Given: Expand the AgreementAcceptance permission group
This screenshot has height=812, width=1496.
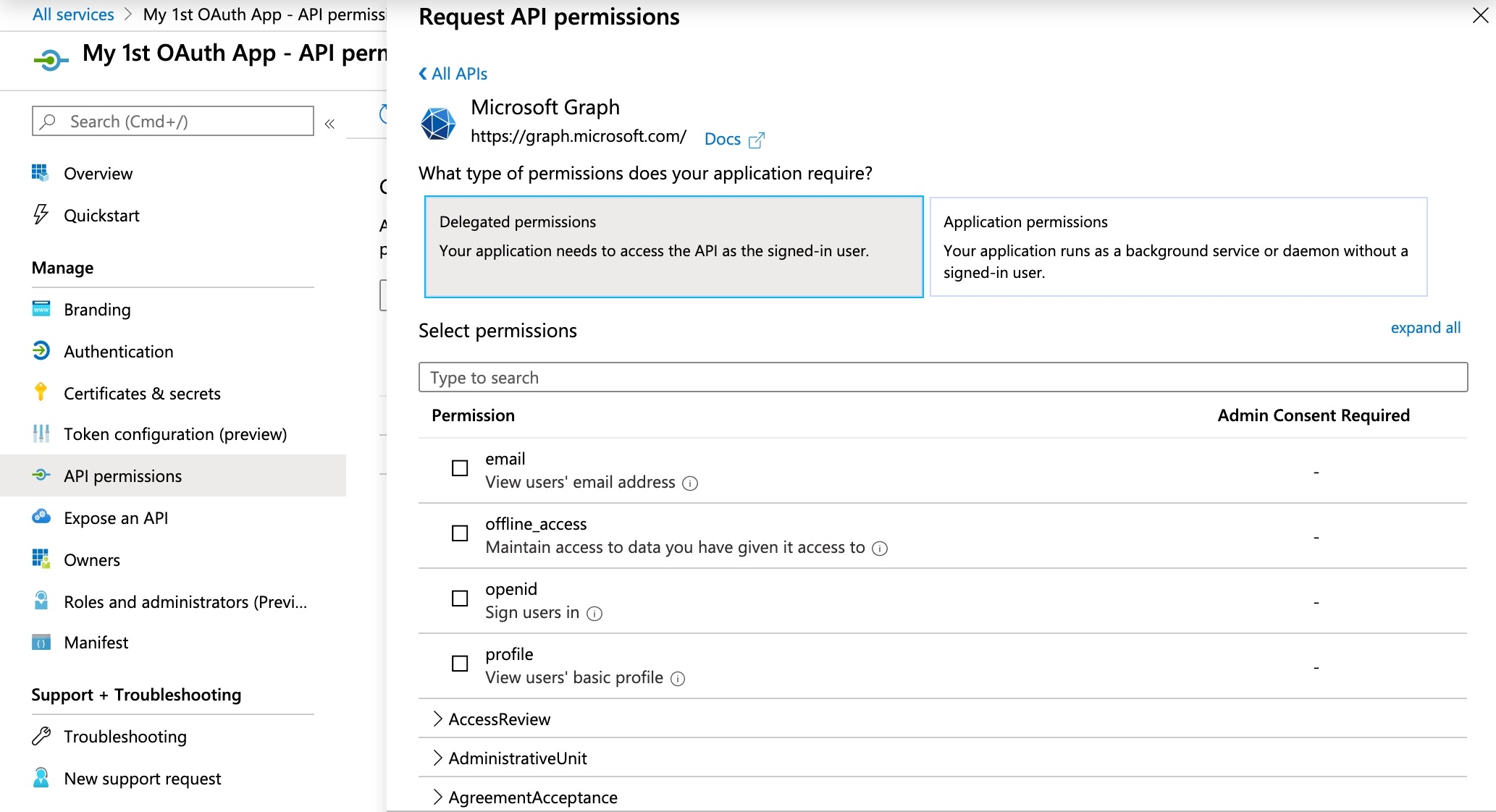Looking at the screenshot, I should [x=437, y=797].
